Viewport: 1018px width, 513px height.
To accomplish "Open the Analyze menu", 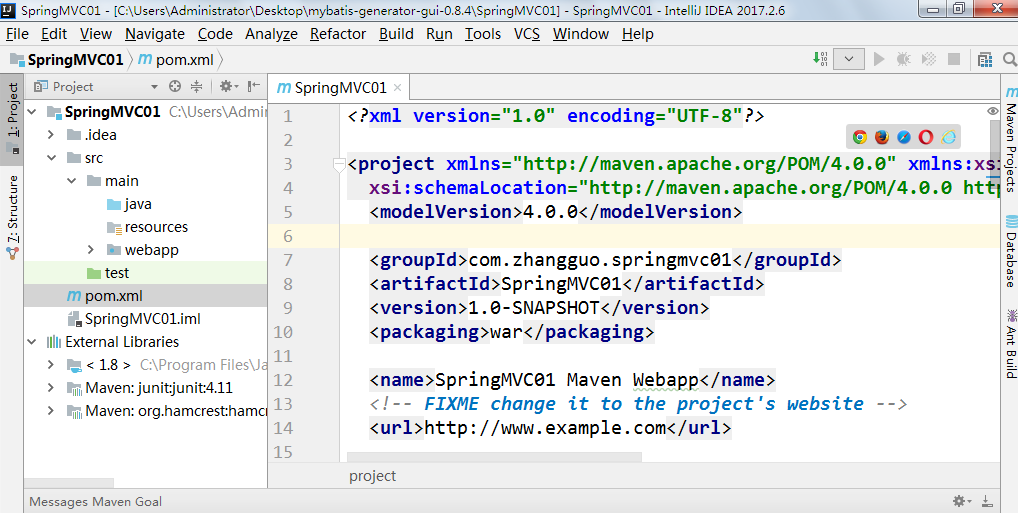I will click(271, 34).
